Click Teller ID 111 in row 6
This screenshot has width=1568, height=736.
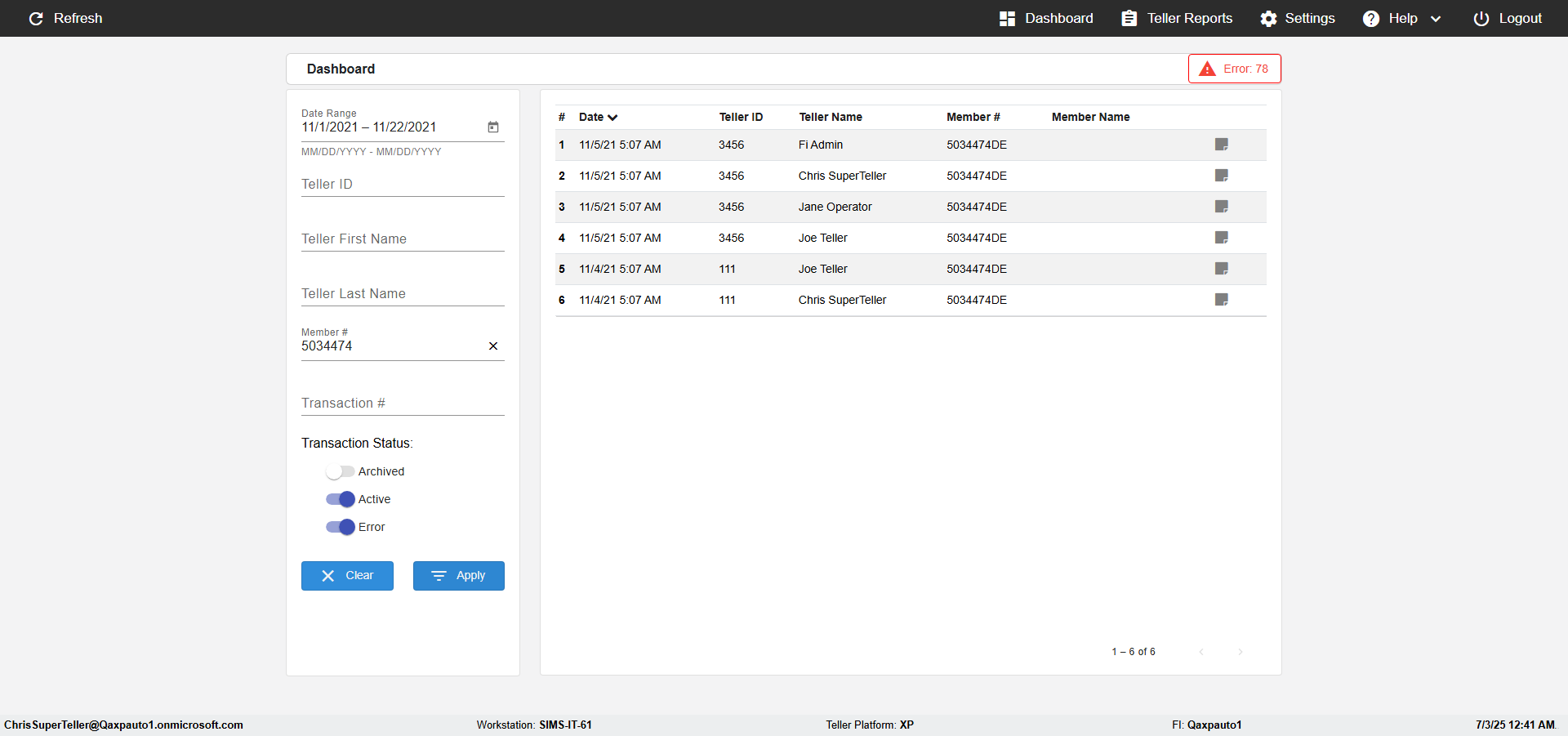(727, 300)
